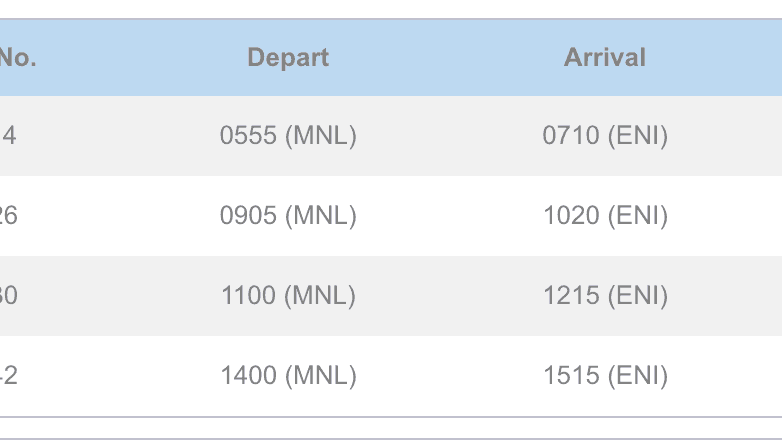Click the 0710 arrival time
The height and width of the screenshot is (440, 782).
click(x=570, y=136)
